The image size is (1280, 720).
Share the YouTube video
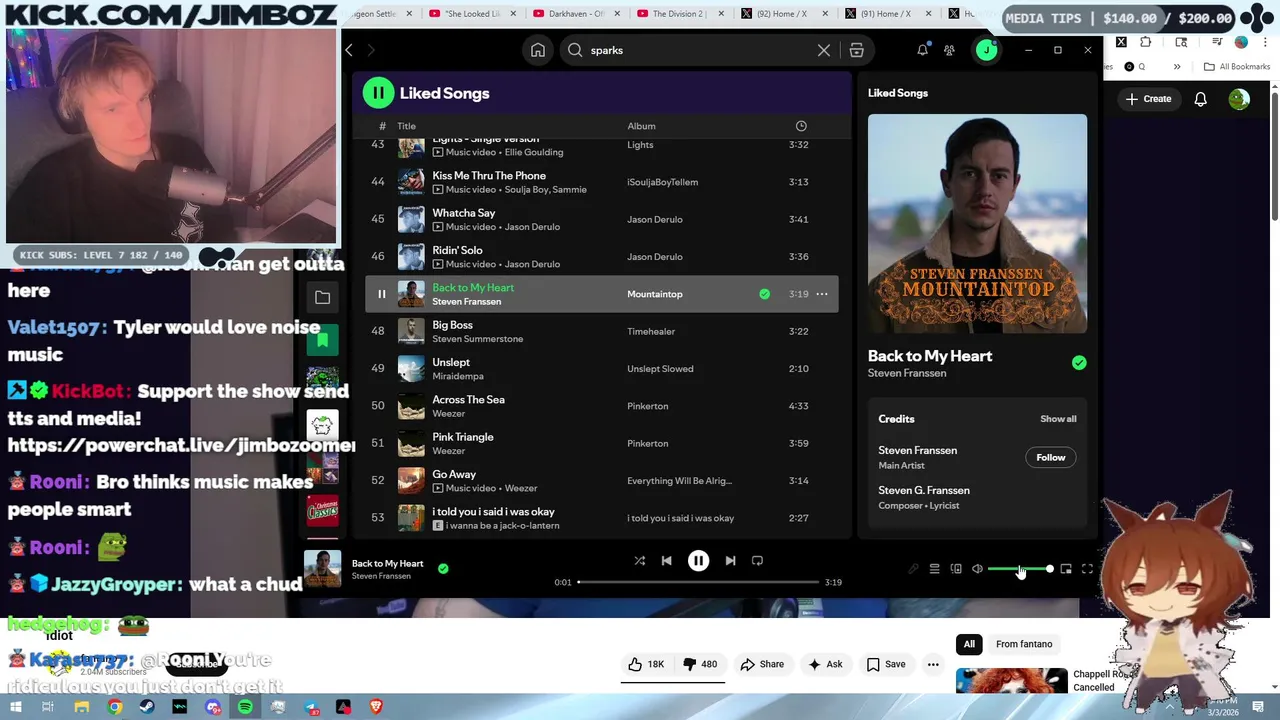(762, 664)
